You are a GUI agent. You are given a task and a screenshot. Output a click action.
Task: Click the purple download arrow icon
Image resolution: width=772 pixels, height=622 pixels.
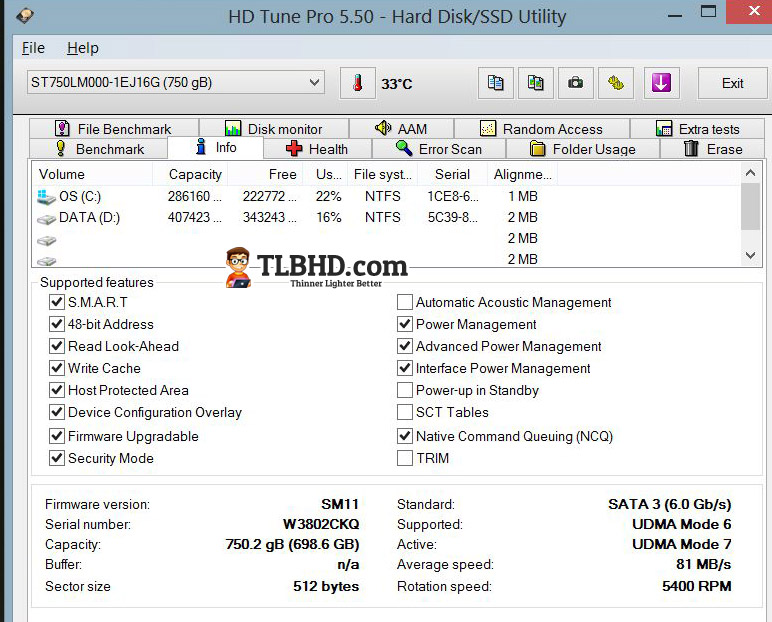click(x=661, y=83)
